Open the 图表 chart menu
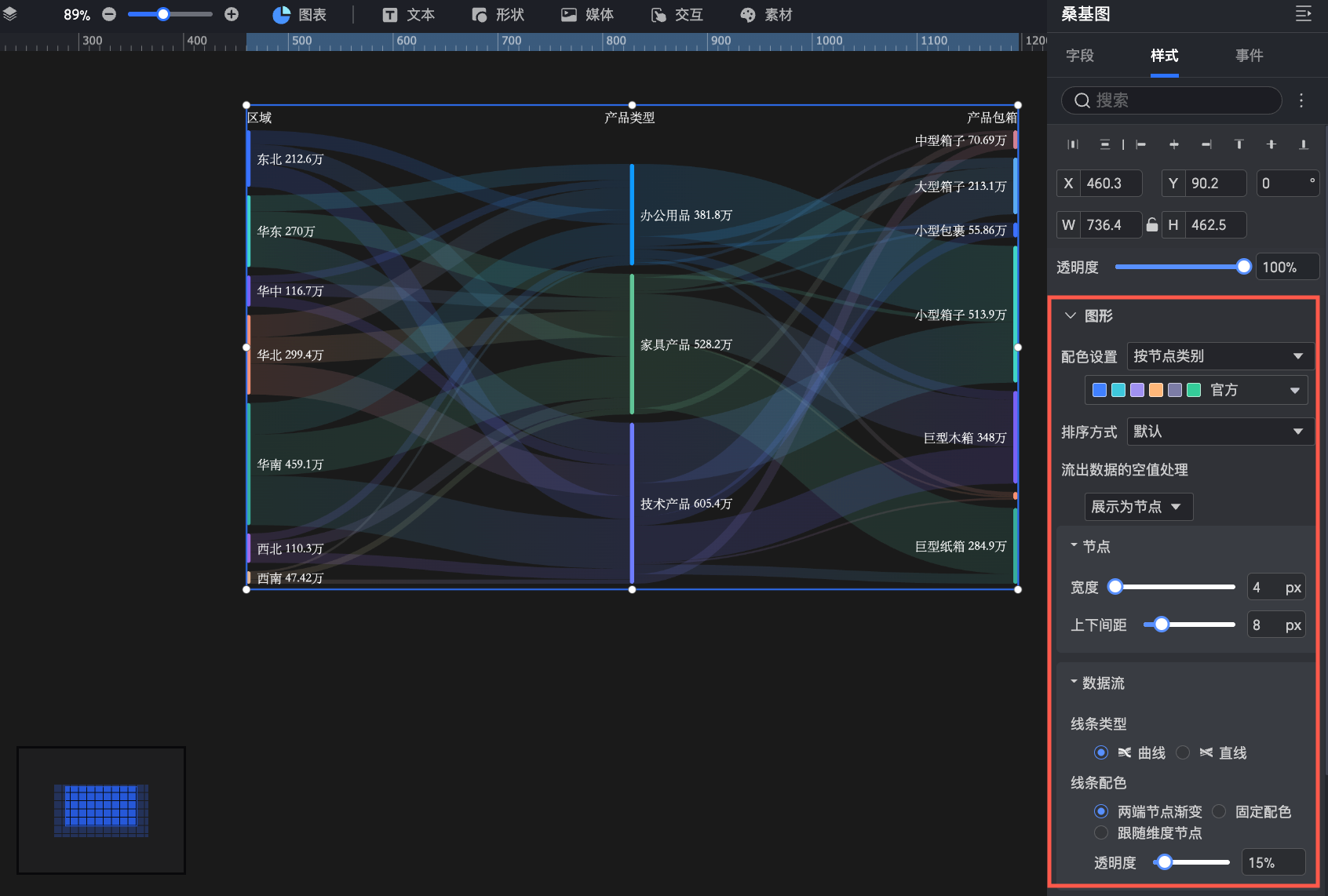This screenshot has width=1328, height=896. [300, 15]
